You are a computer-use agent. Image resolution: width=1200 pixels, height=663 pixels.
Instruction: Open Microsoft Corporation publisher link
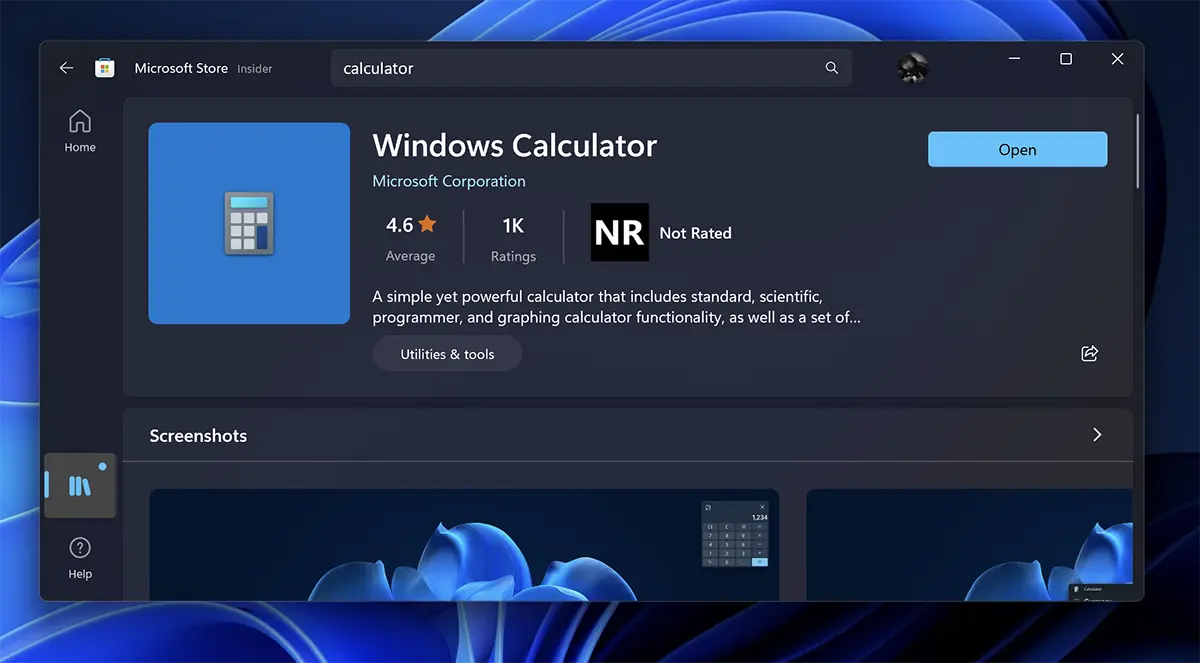pyautogui.click(x=449, y=181)
